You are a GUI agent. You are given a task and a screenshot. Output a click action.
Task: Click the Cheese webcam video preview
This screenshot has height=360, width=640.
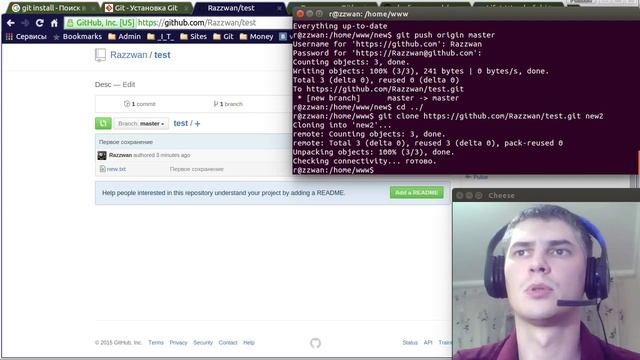(x=546, y=281)
